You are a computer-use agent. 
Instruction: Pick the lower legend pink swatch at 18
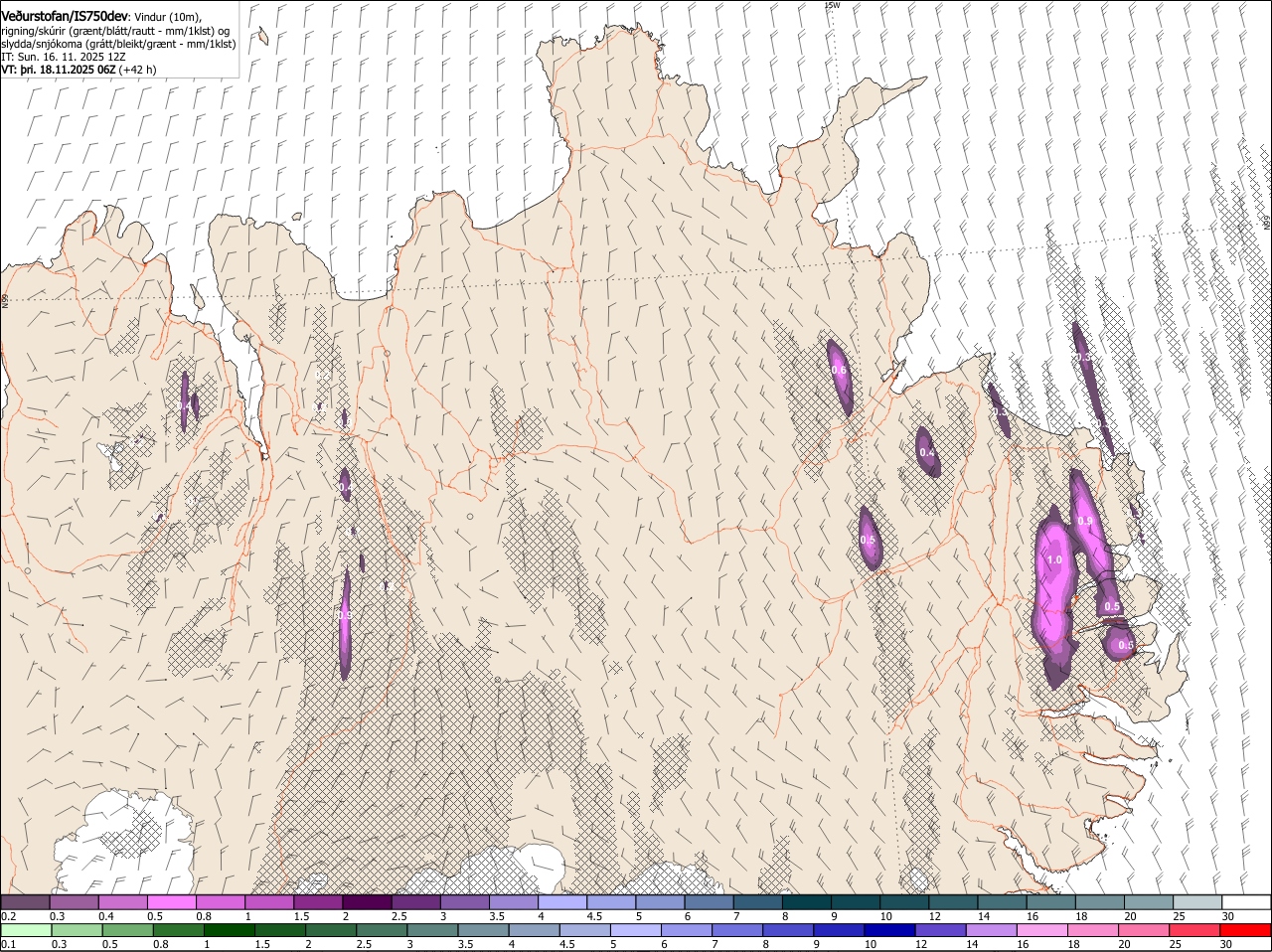1093,930
